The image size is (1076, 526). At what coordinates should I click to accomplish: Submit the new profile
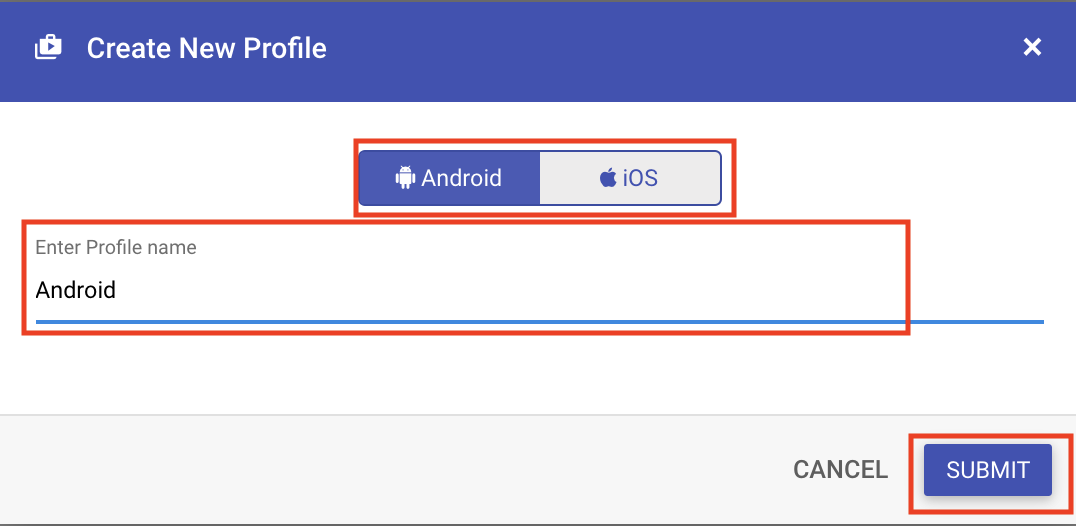point(987,469)
